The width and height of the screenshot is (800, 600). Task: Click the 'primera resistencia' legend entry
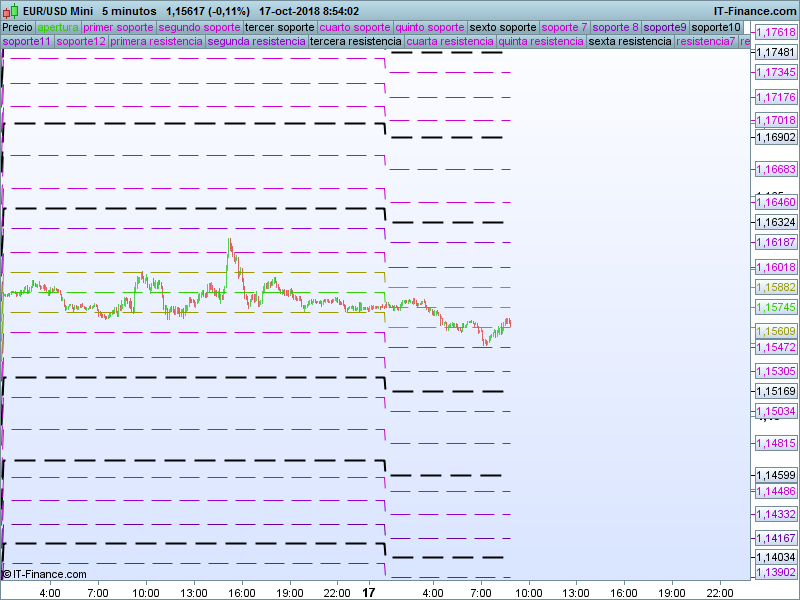pos(157,42)
